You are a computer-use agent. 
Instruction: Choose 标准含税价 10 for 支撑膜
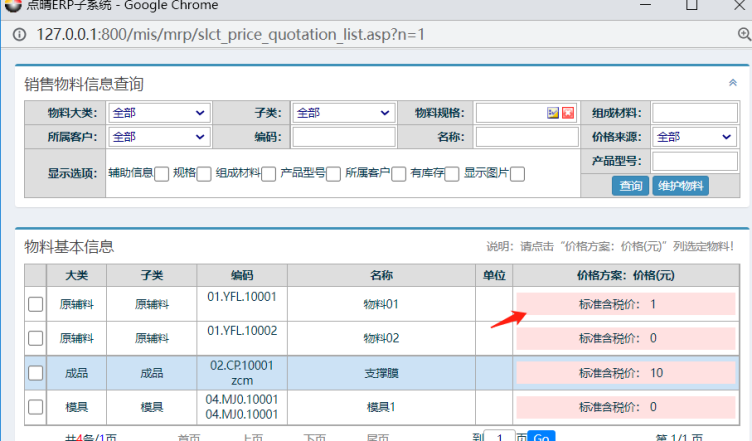[x=625, y=373]
